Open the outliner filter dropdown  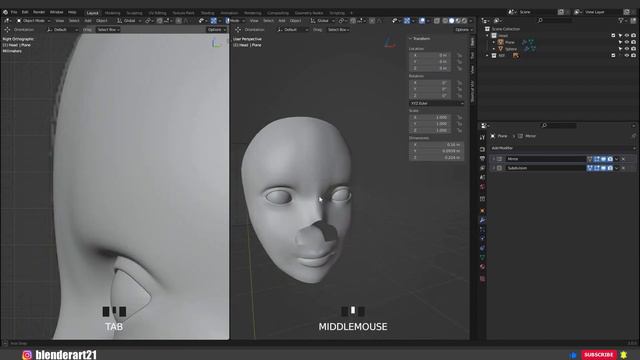pos(622,20)
